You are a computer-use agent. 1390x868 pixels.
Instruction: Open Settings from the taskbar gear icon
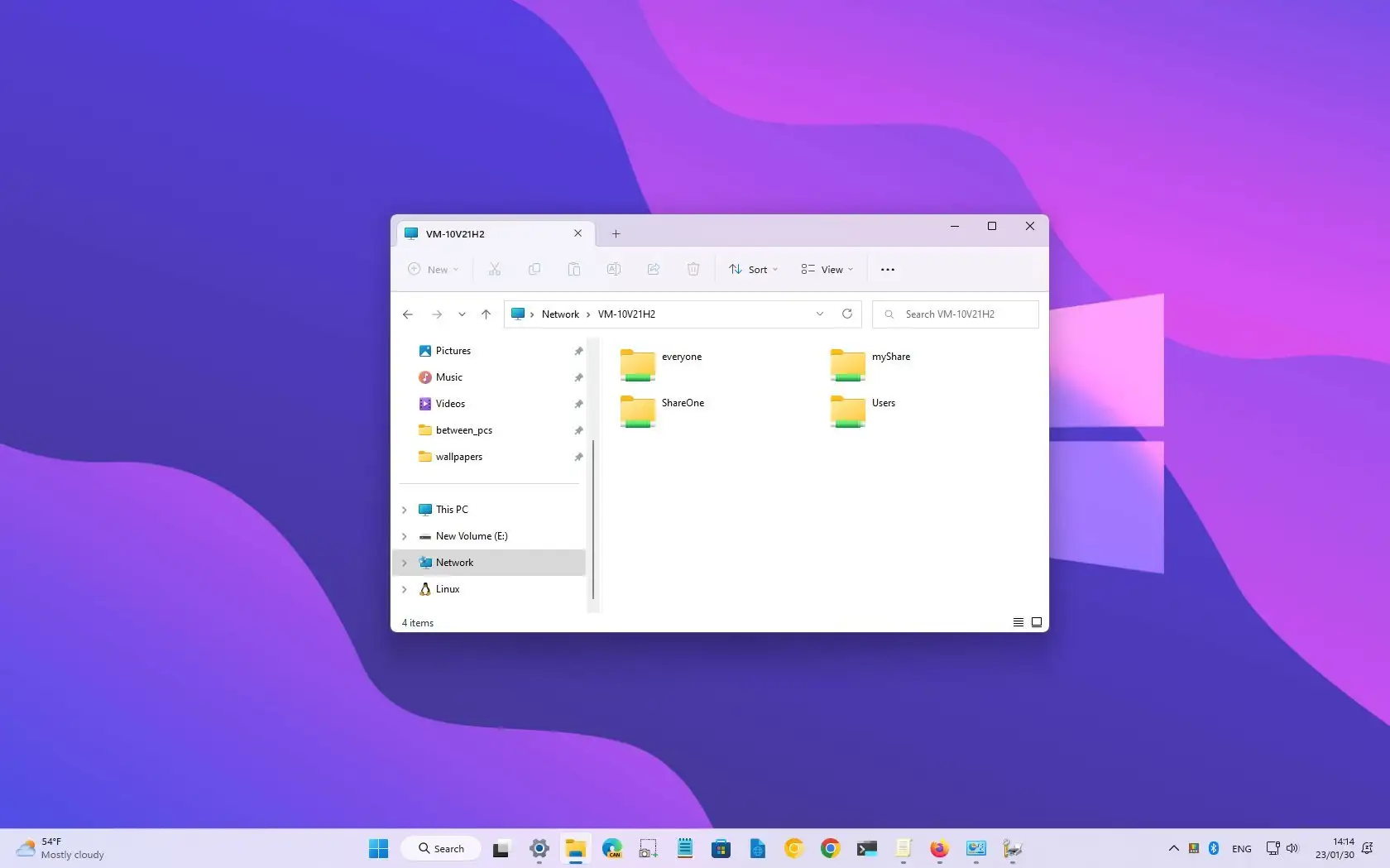point(539,848)
